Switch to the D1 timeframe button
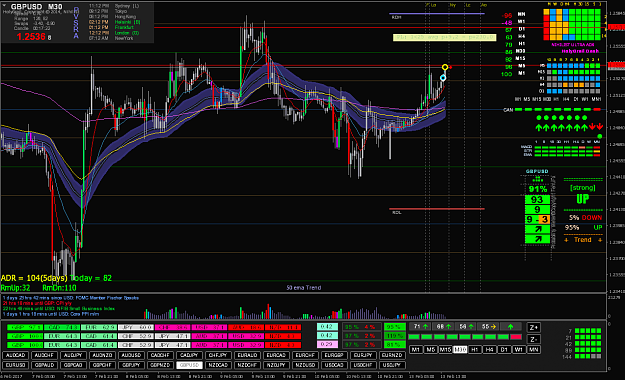 click(x=504, y=350)
